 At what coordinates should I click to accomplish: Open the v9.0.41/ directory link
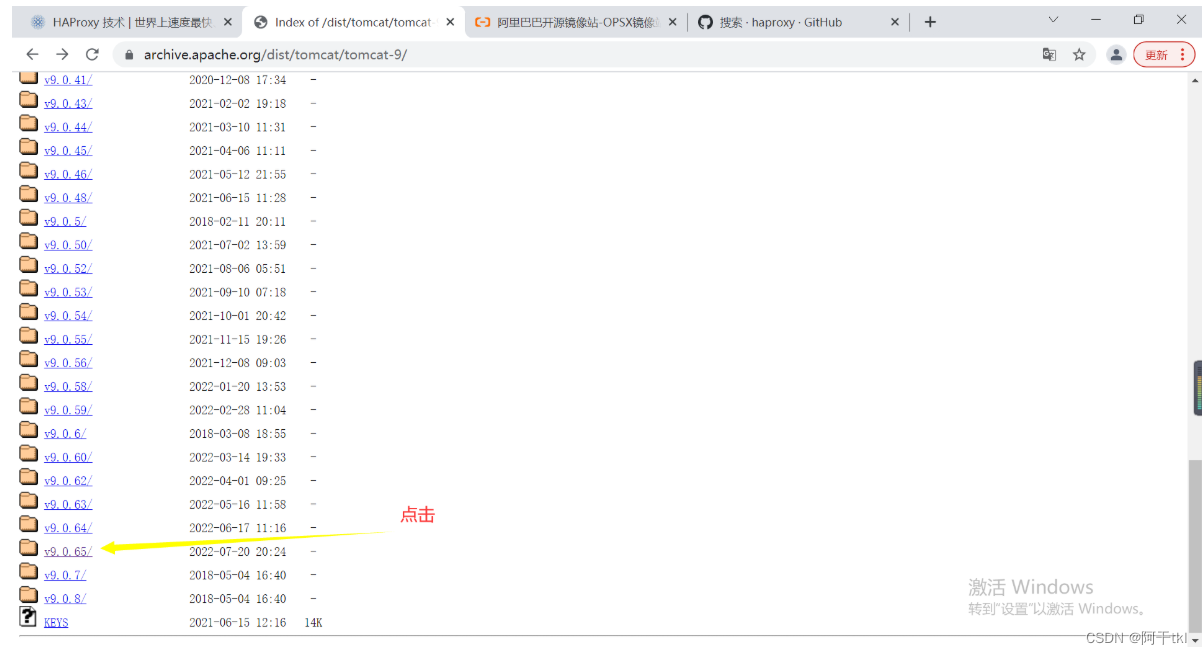point(68,80)
